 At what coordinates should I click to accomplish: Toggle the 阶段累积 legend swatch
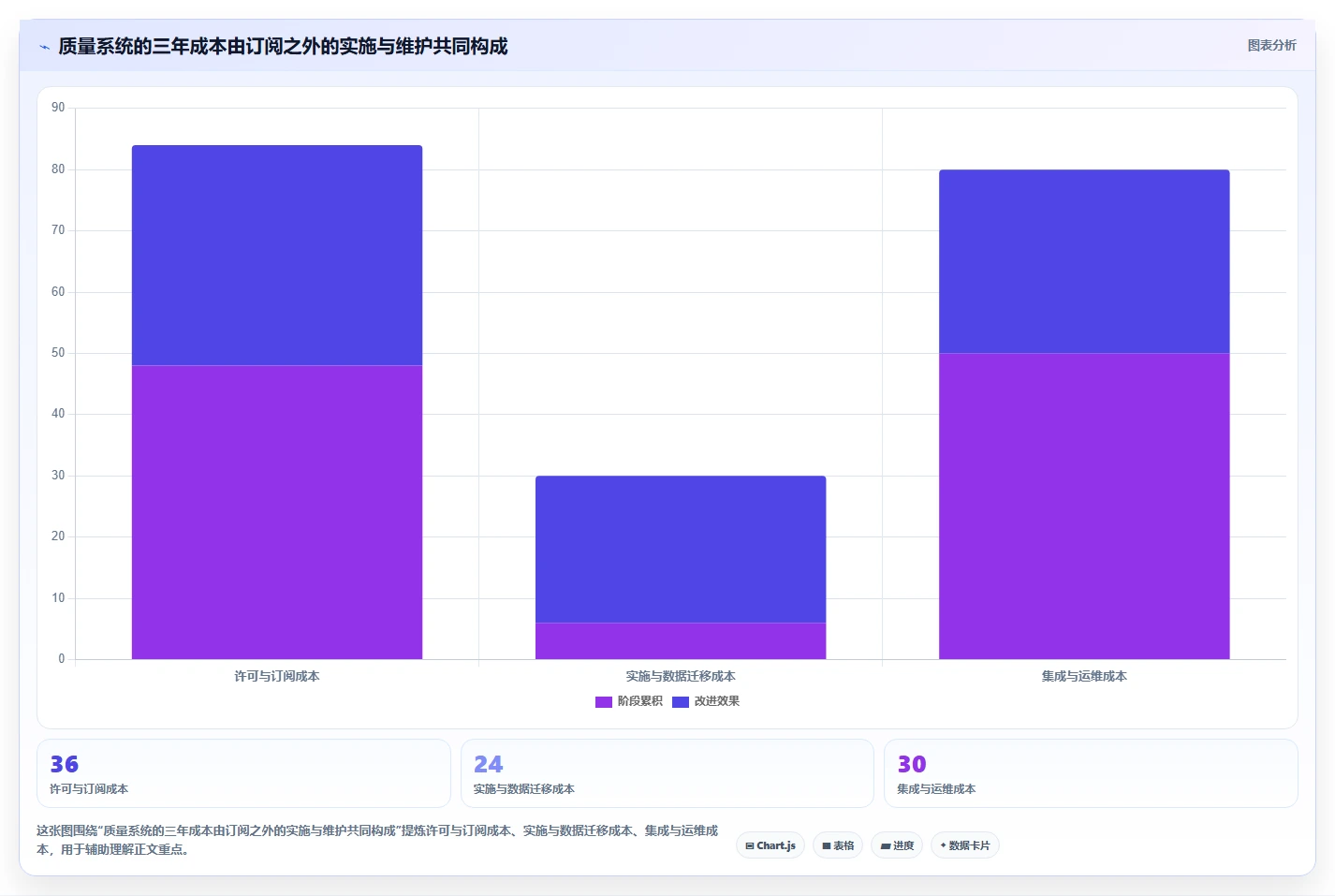(604, 701)
